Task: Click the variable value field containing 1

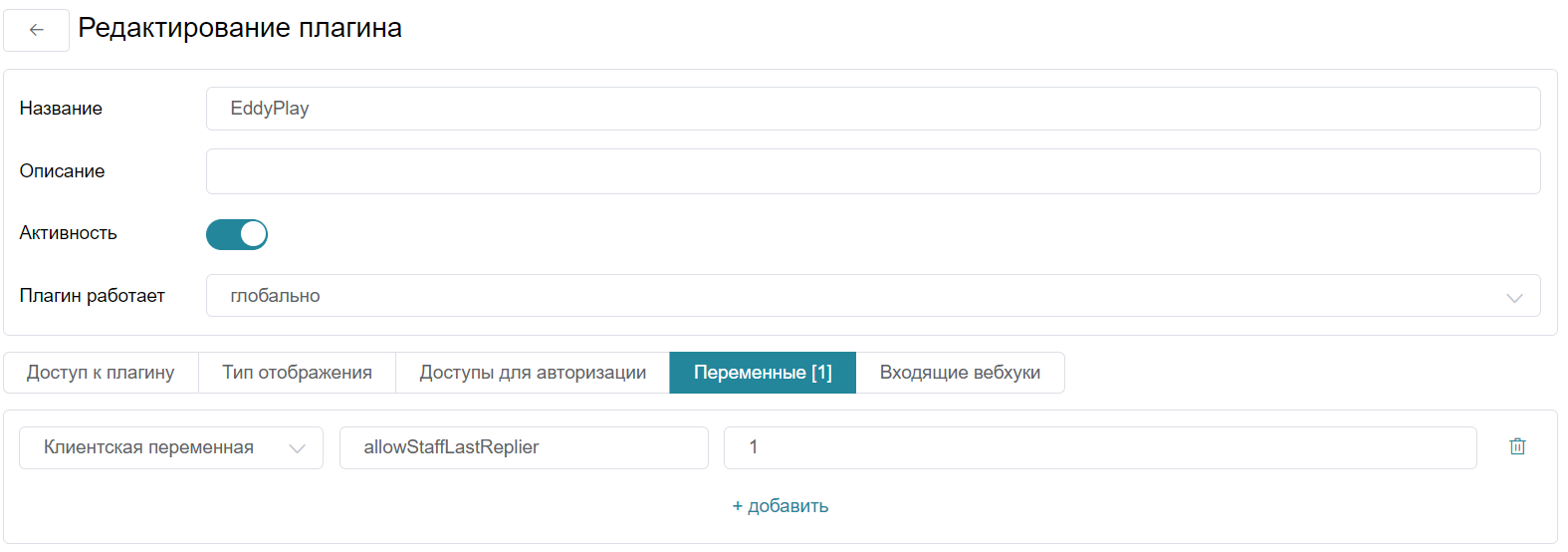Action: point(1100,447)
